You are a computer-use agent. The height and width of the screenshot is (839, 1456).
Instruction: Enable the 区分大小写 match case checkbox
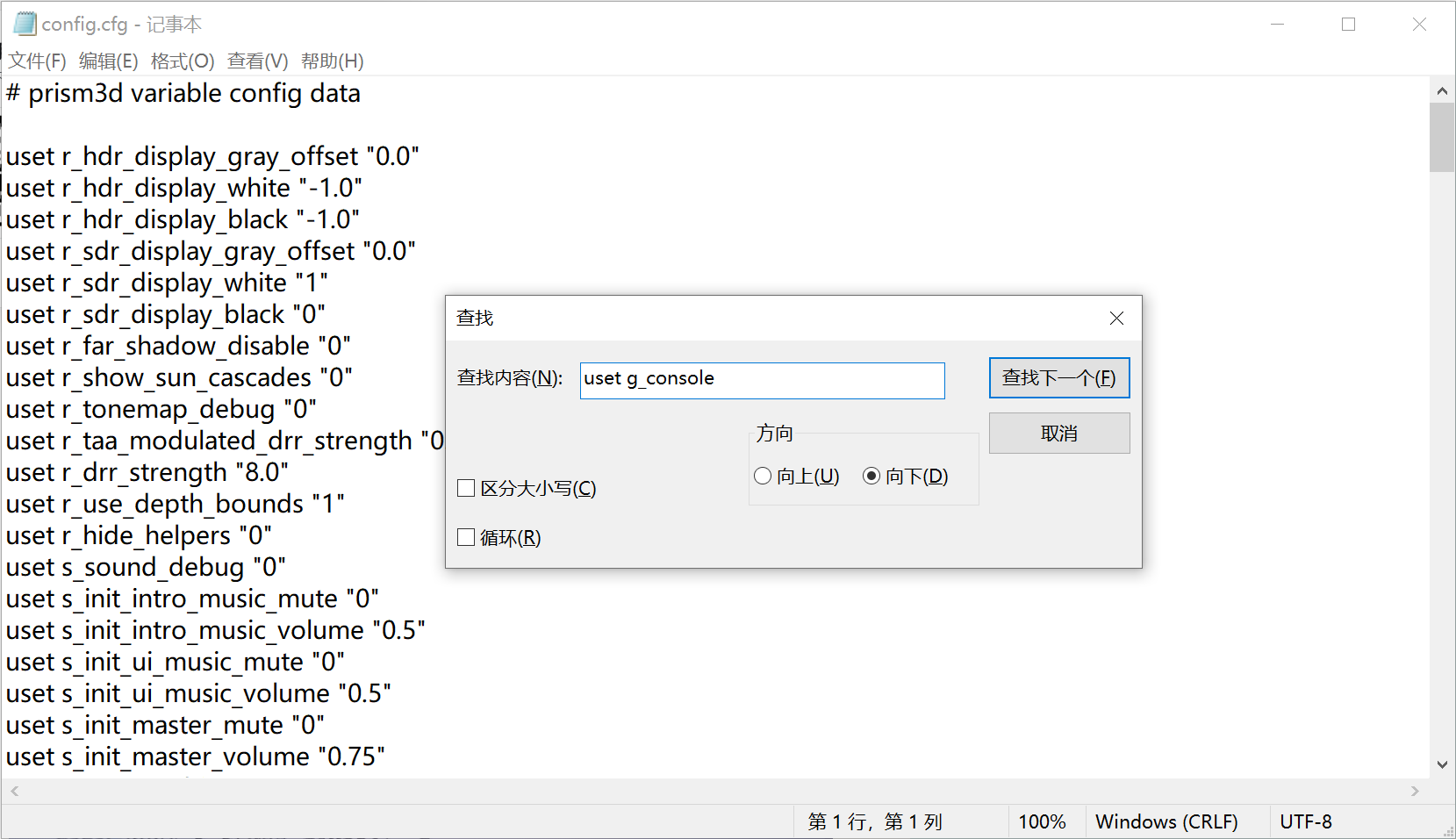point(467,489)
